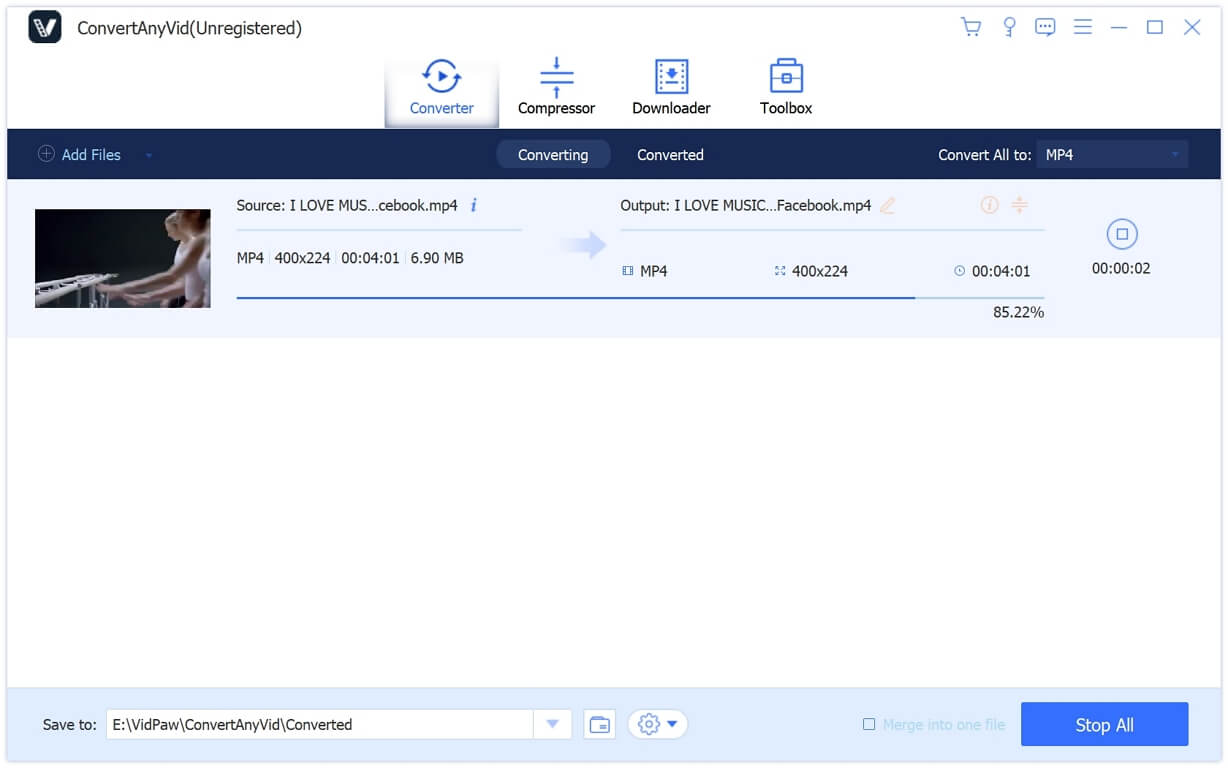
Task: Stop the current file conversion
Action: tap(1121, 234)
